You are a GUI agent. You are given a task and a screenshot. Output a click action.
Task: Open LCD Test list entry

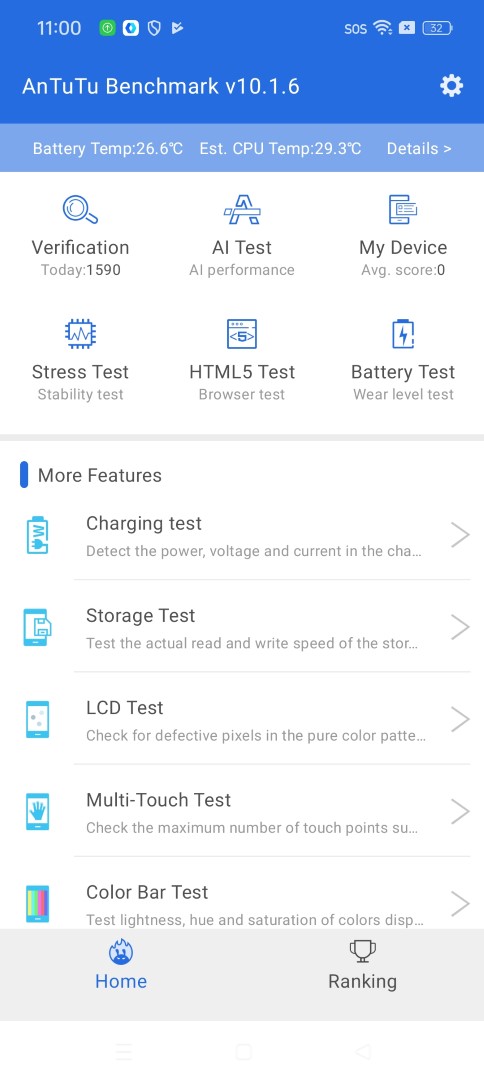click(x=242, y=719)
